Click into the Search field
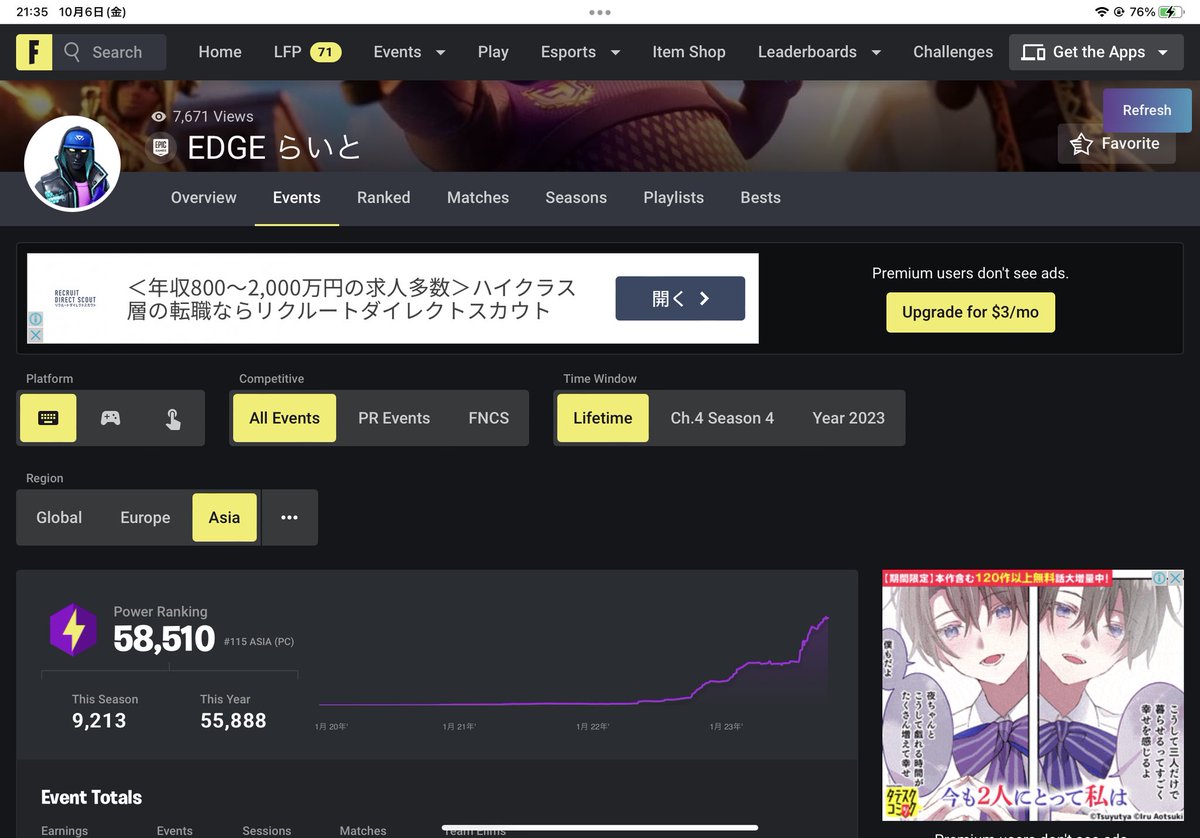 point(110,52)
